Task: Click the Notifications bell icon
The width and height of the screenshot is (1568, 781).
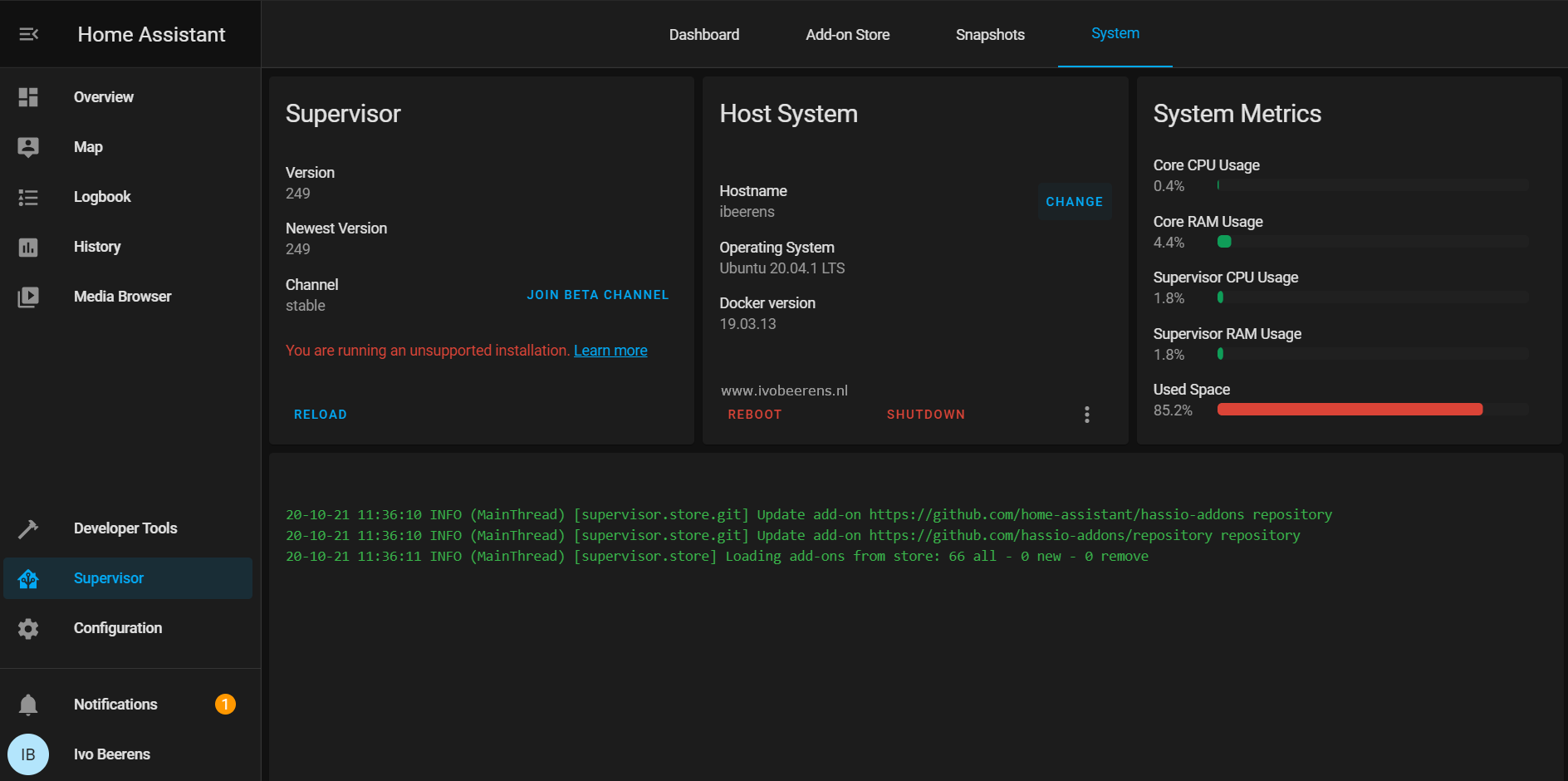Action: pos(28,705)
